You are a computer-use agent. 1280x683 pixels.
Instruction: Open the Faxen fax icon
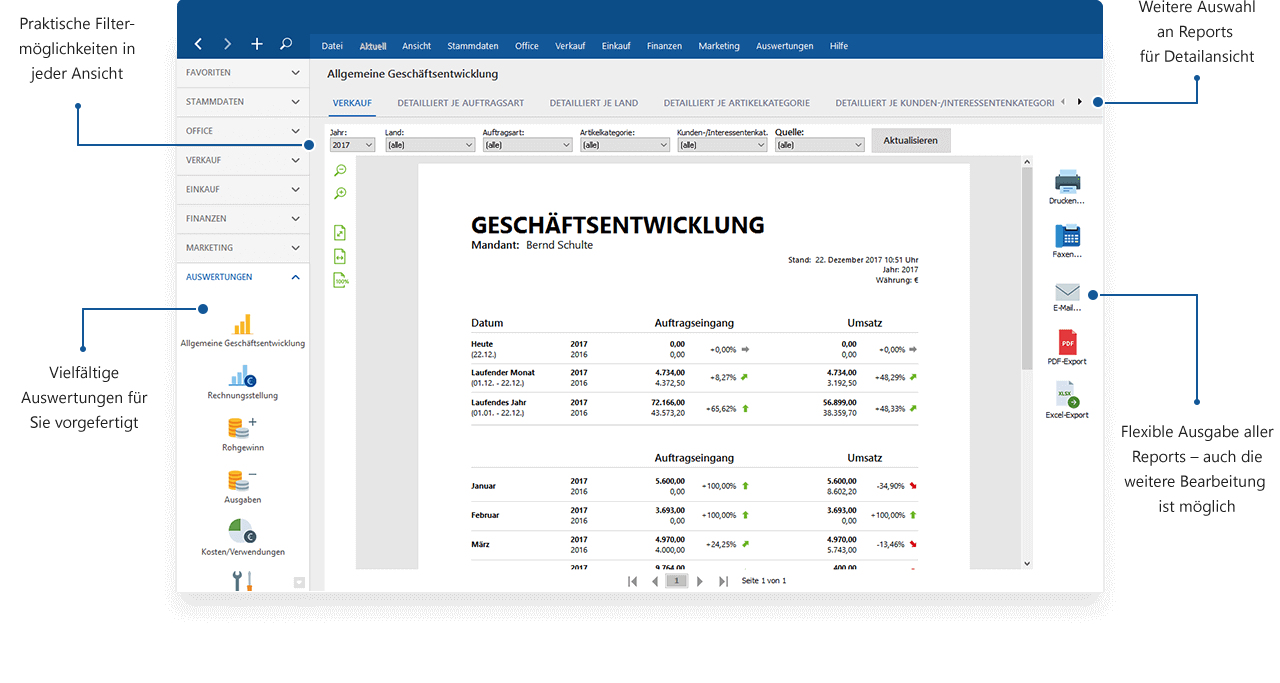click(x=1067, y=237)
